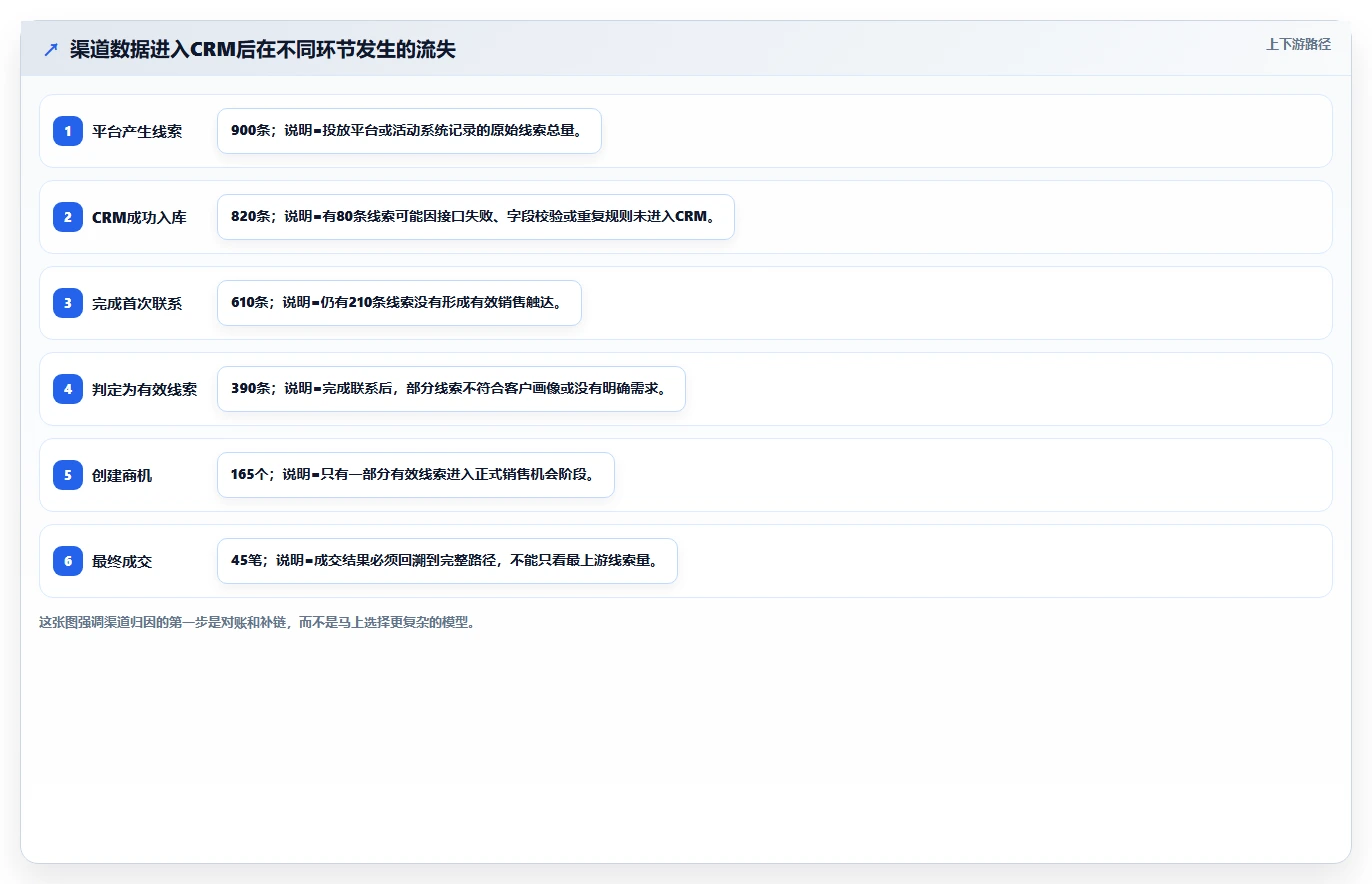Click the step 3 number badge

point(68,303)
